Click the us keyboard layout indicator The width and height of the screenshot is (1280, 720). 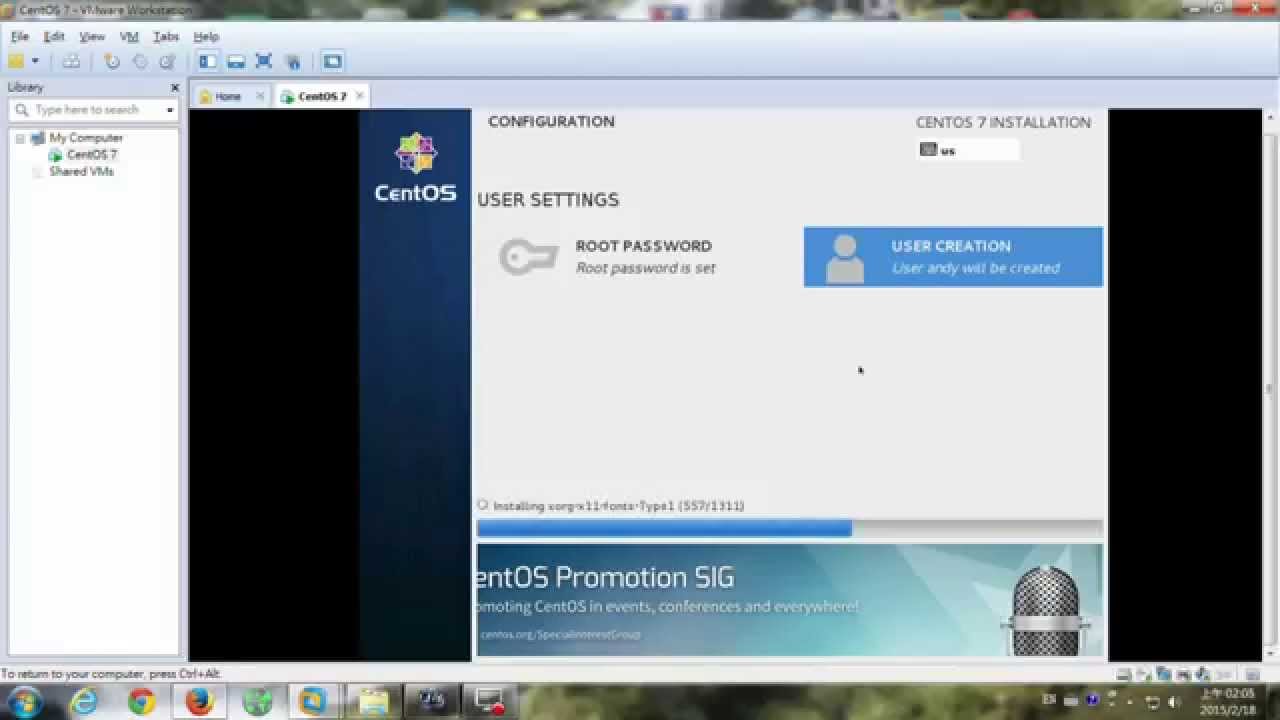coord(968,150)
